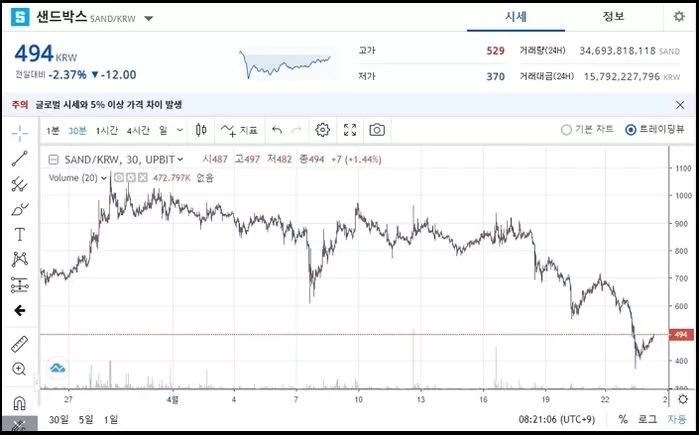Click the blue Sandbox coin logo
699x435 pixels.
pyautogui.click(x=20, y=17)
